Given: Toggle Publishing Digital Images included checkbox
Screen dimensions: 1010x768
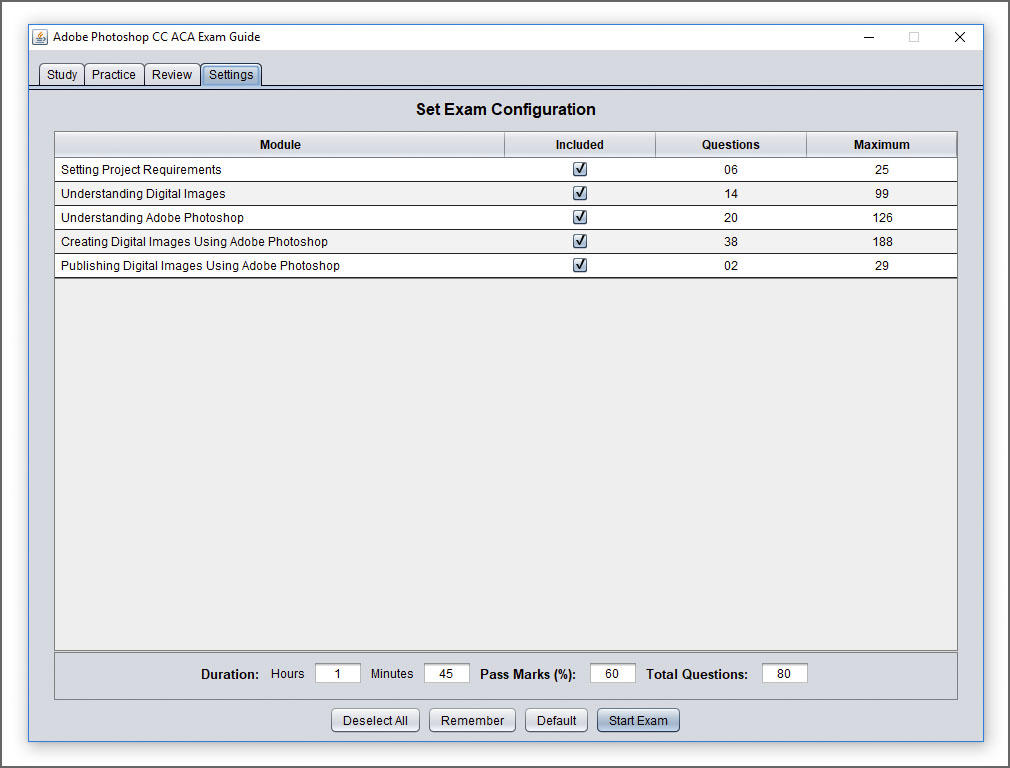Looking at the screenshot, I should point(580,265).
